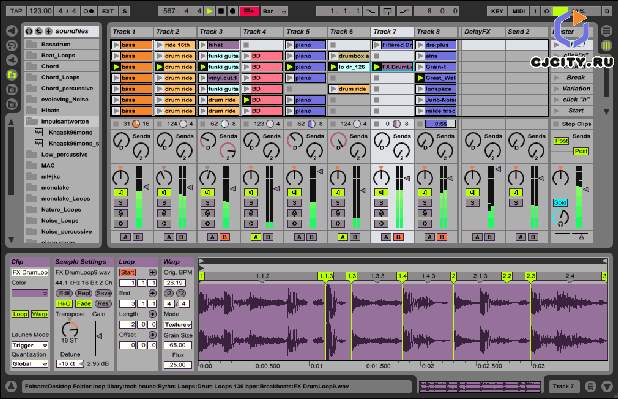Select the DelayFX return track header
Viewport: 618px width, 399px height.
[483, 32]
